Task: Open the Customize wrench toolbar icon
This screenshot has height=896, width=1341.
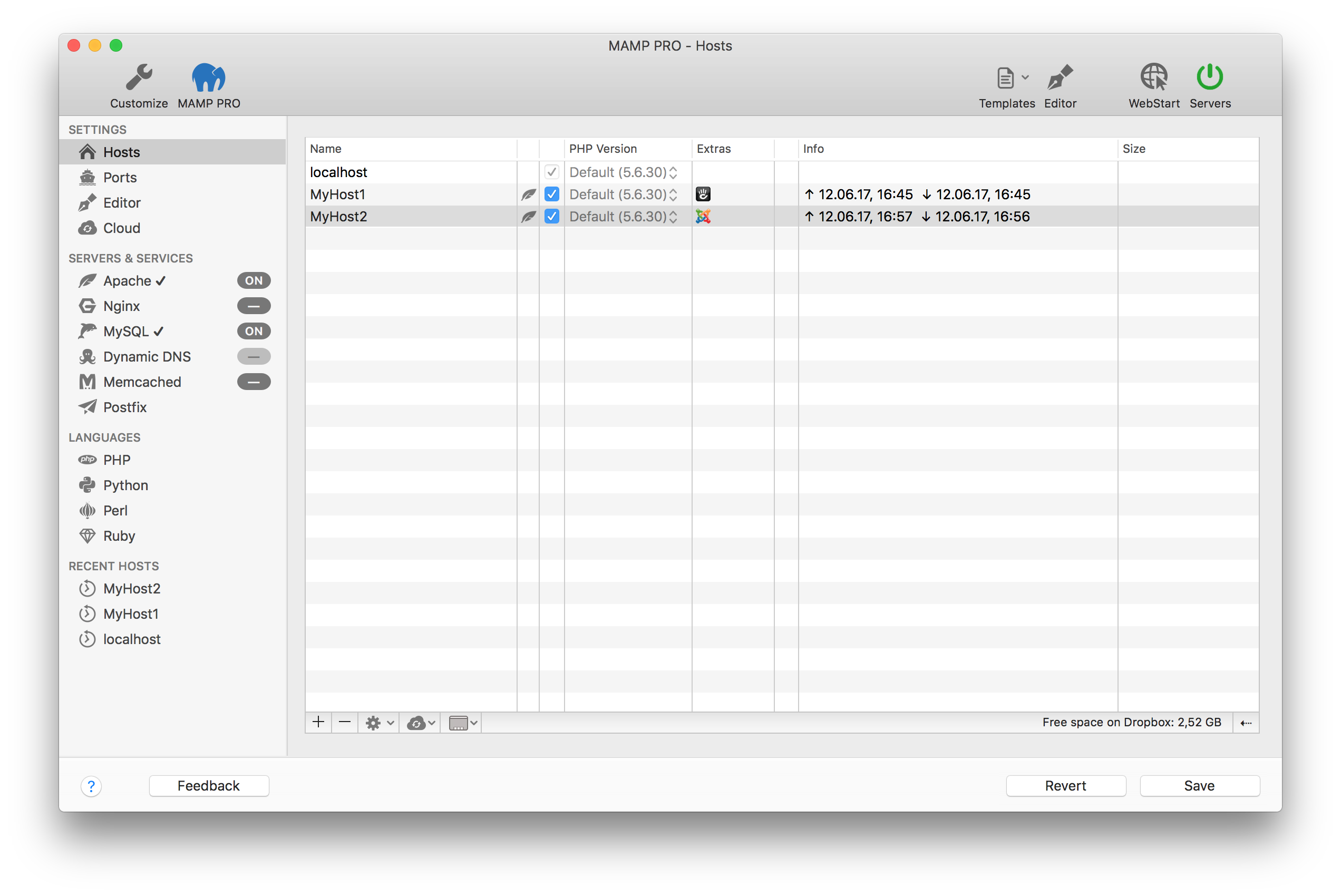Action: 139,77
